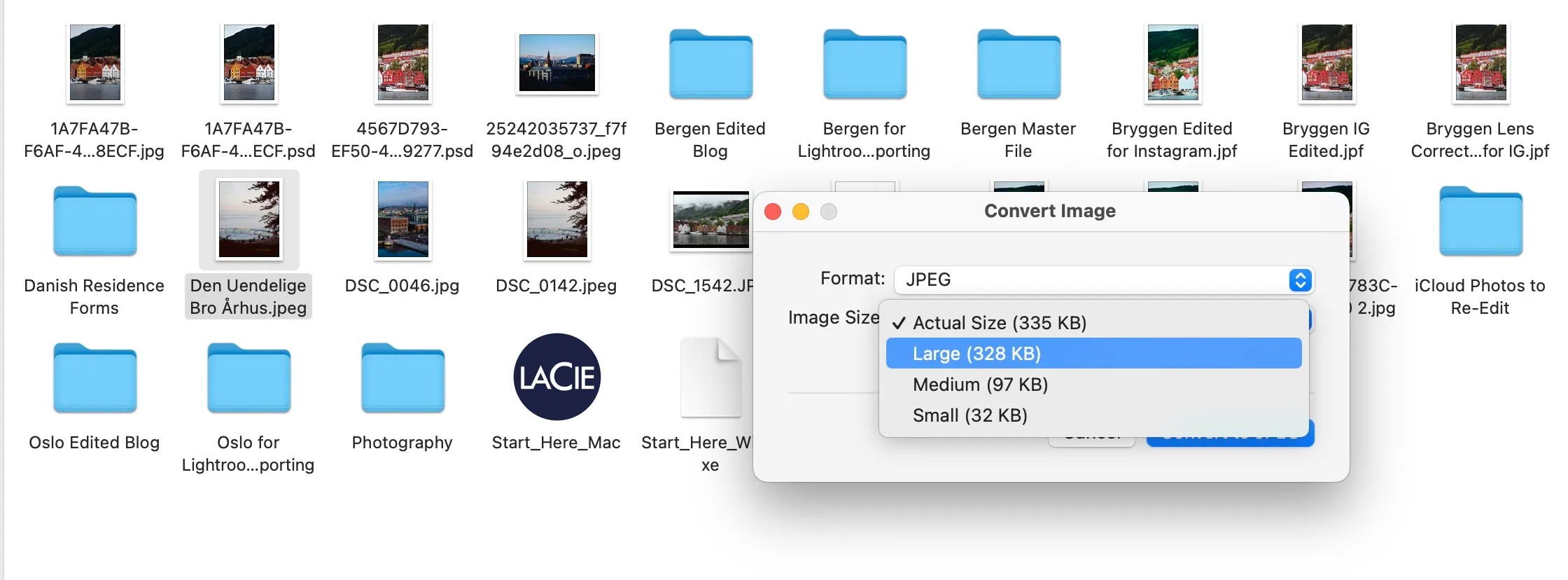Select the 1A7FA47B-F6AF-4...ECF.psd file icon

[249, 63]
